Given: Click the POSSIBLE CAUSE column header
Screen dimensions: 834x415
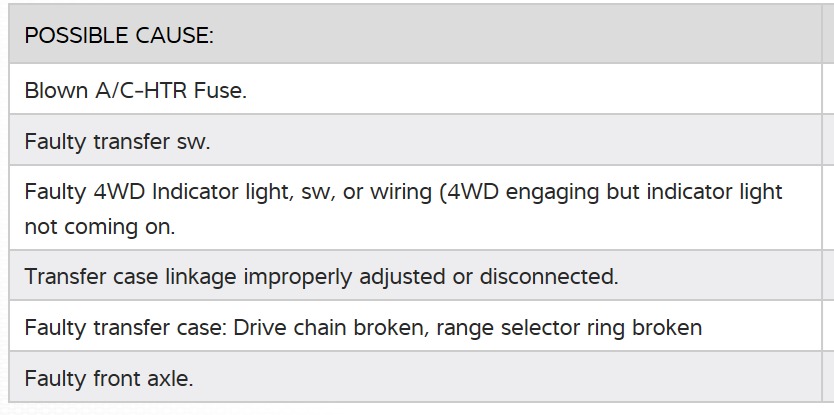Looking at the screenshot, I should [x=119, y=35].
